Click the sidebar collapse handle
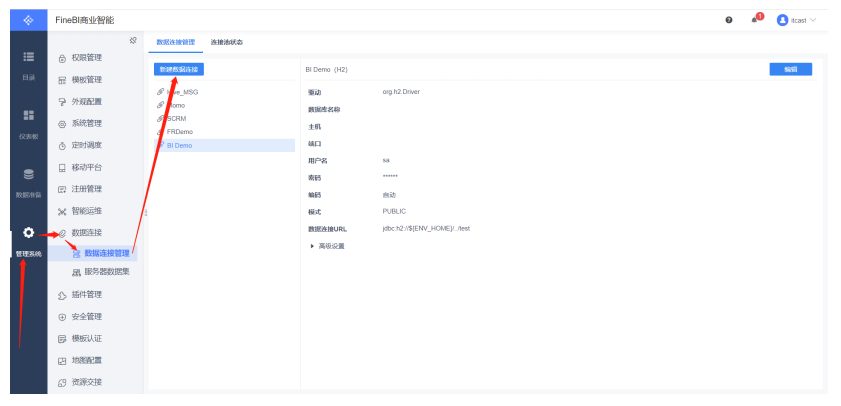Screen dimensions: 841x406 [x=146, y=213]
